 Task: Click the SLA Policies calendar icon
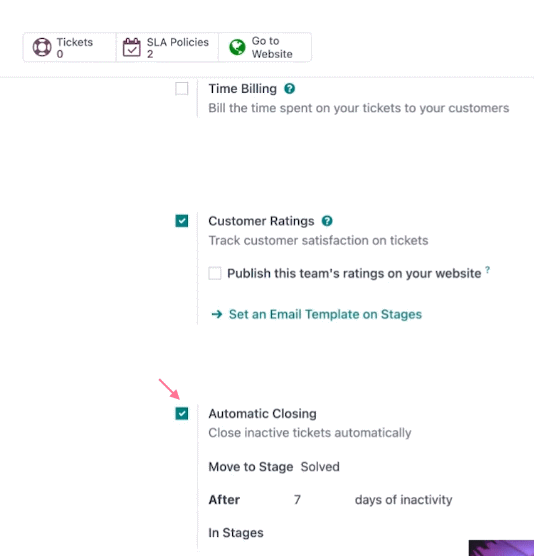pyautogui.click(x=132, y=47)
